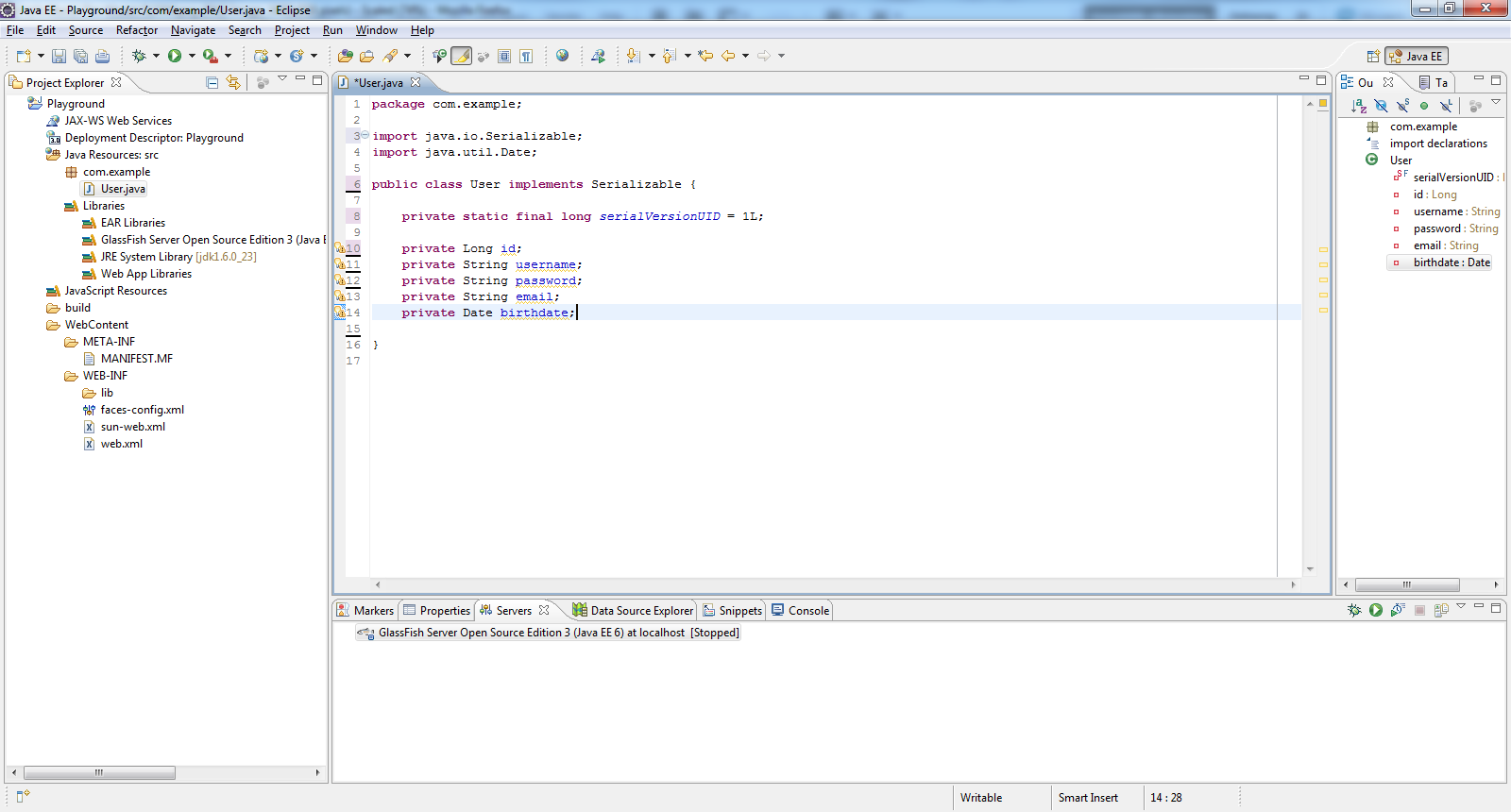Toggle Mark Occurrences highlighter button
This screenshot has height=812, width=1511.
point(462,56)
